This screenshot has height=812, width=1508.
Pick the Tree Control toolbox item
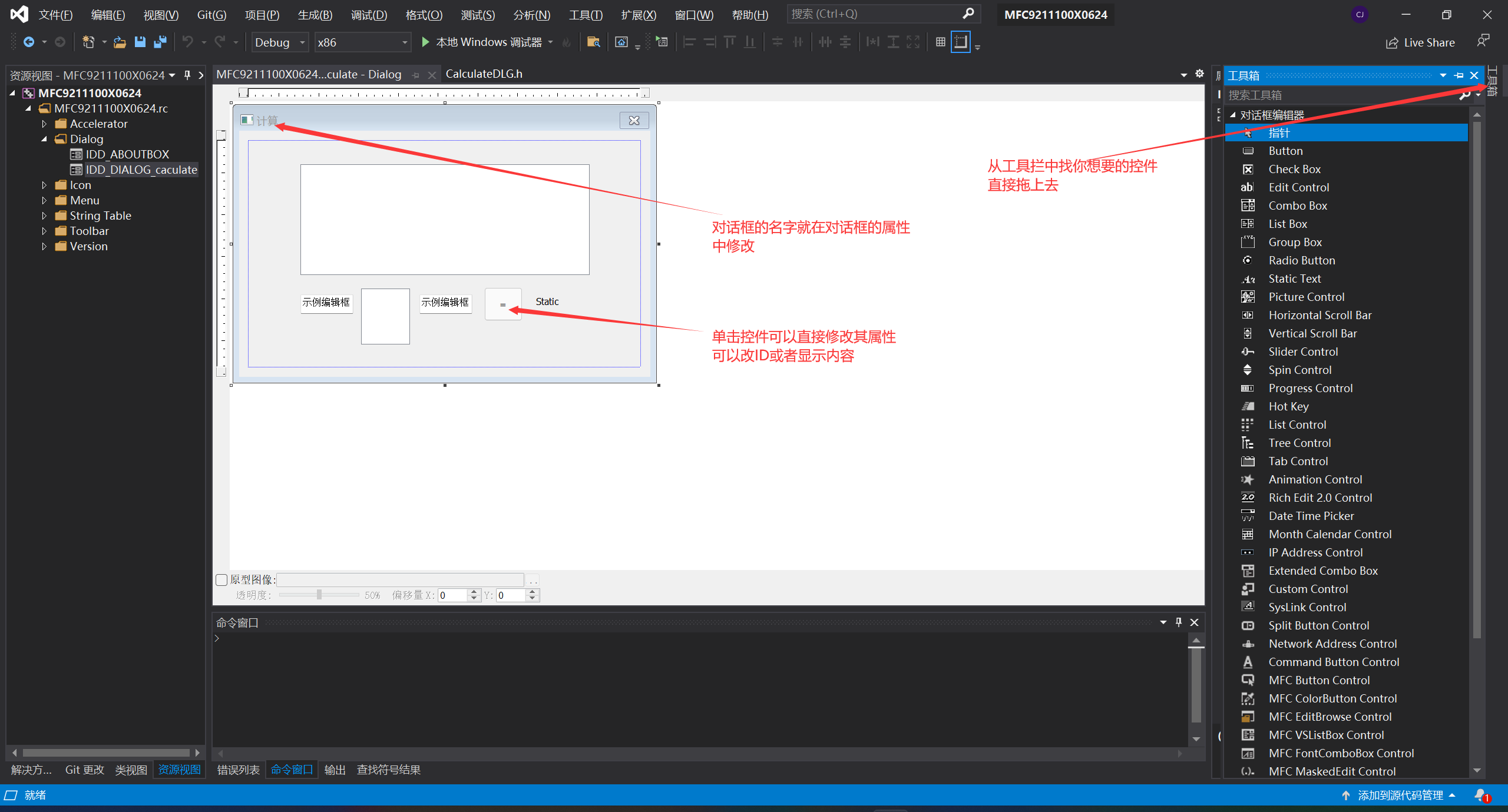pos(1299,443)
